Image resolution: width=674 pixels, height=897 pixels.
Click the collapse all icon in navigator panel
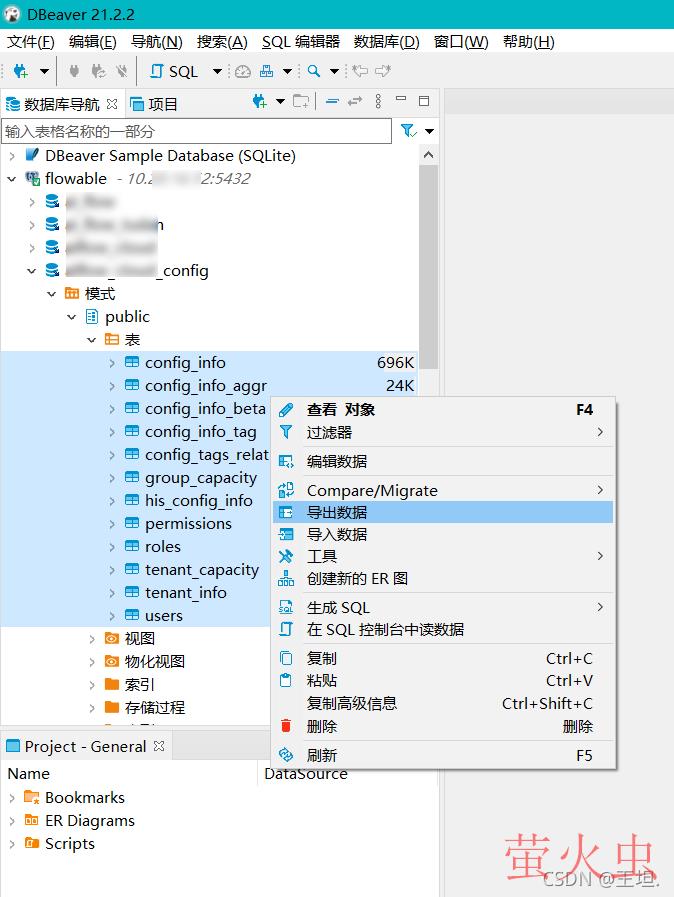(332, 101)
